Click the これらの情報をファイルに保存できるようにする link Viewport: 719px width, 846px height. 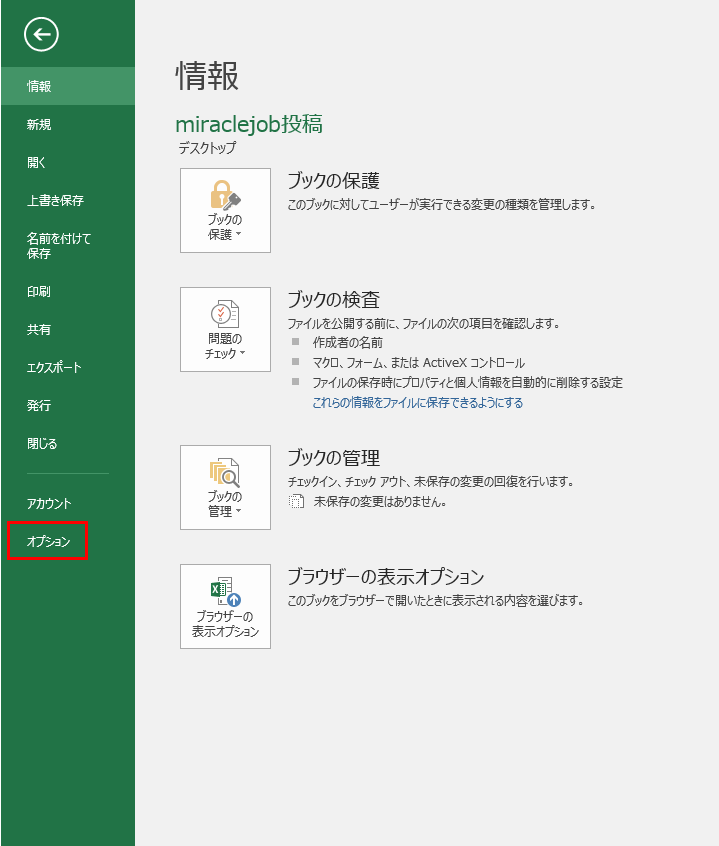(417, 403)
